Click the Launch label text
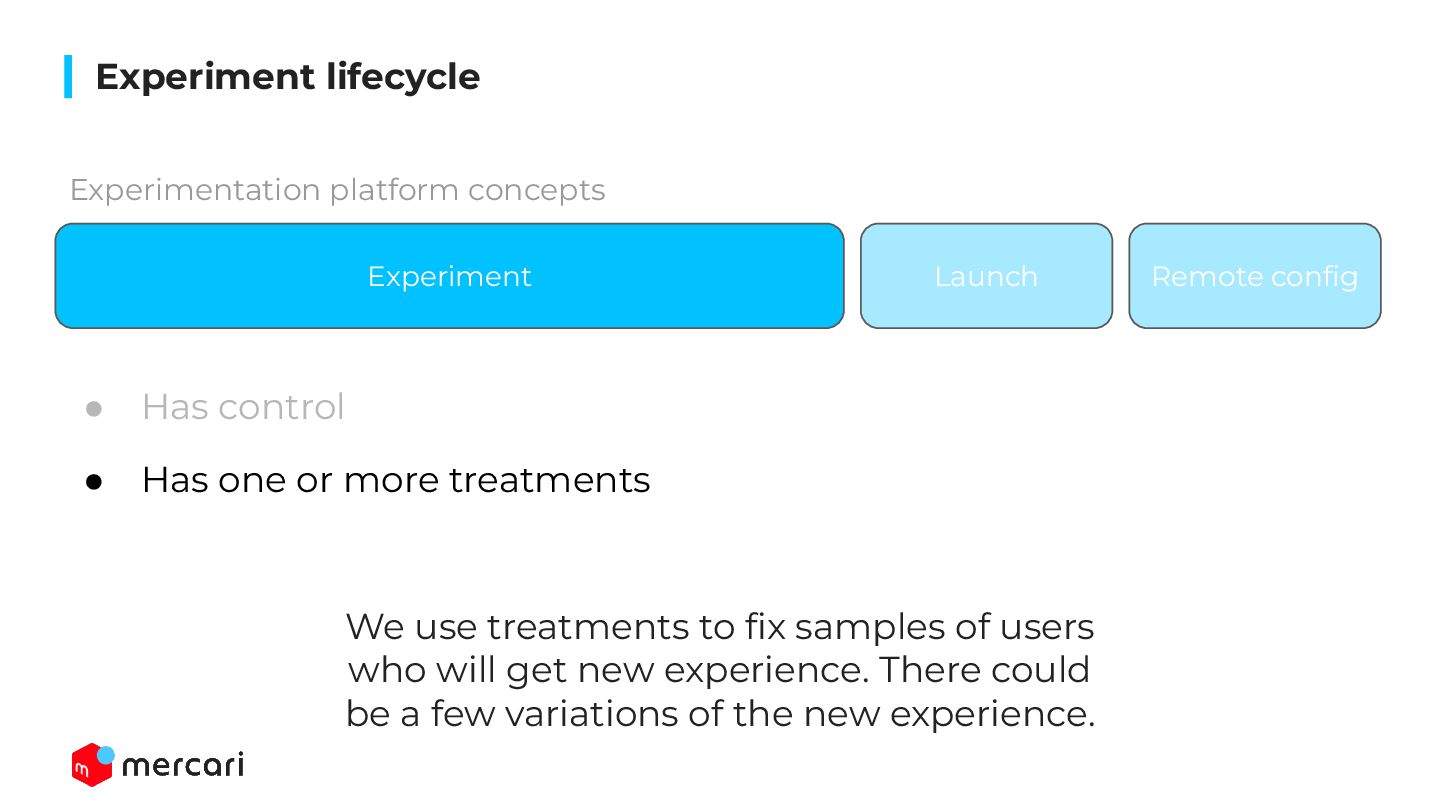 pyautogui.click(x=986, y=277)
